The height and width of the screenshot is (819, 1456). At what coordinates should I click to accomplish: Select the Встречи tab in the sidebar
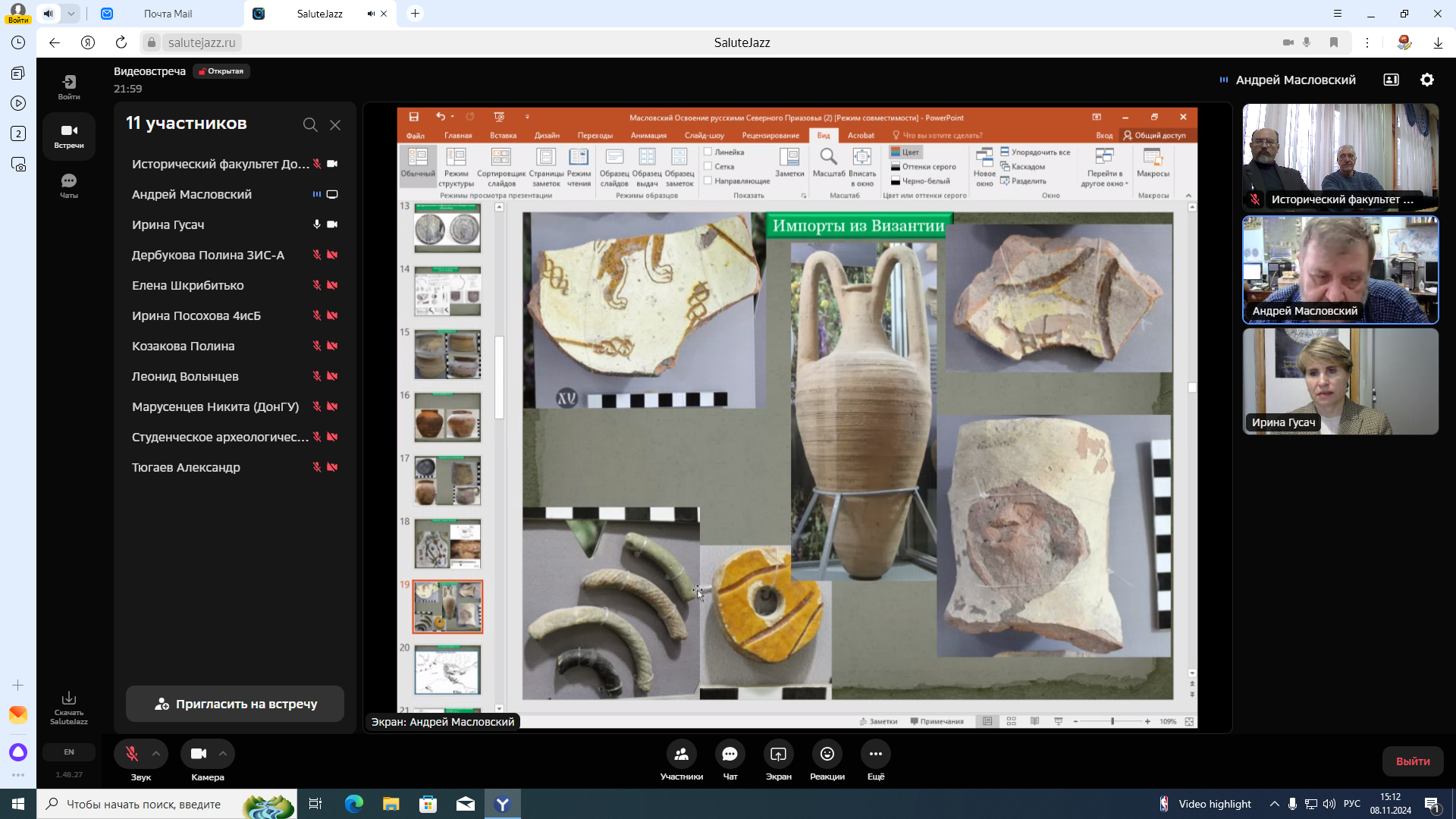(x=69, y=136)
